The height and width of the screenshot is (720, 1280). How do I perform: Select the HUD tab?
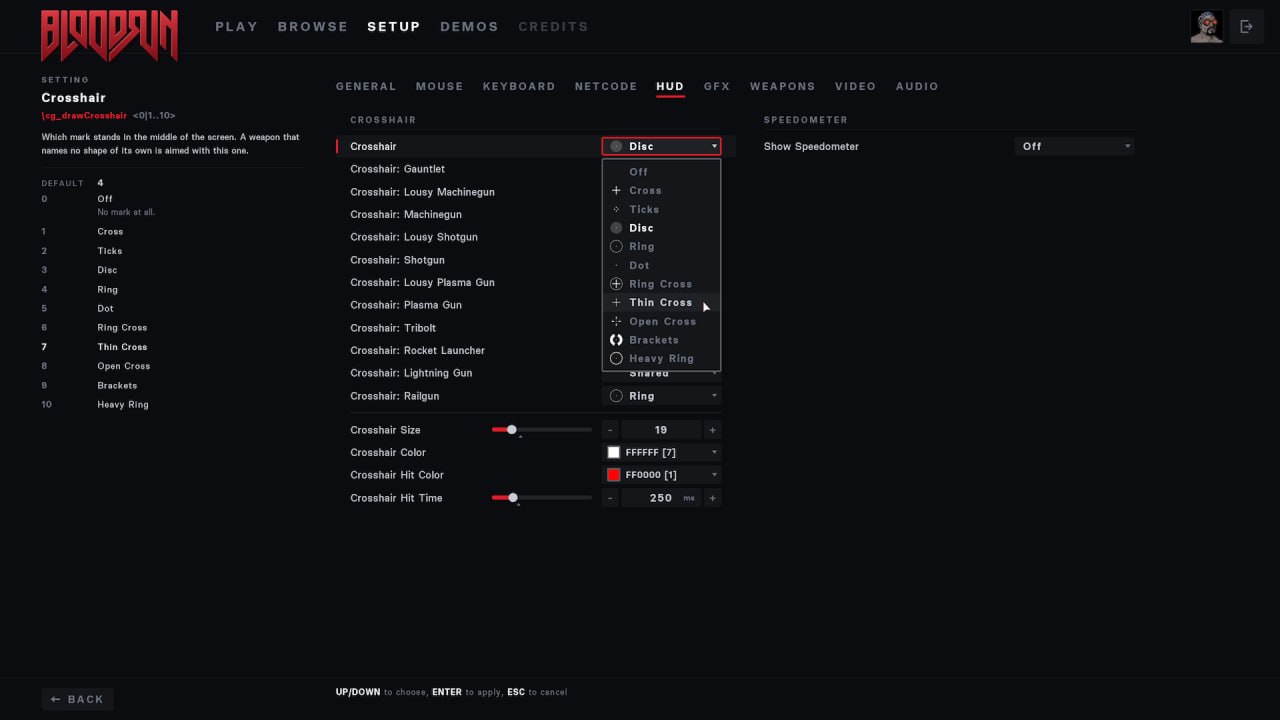point(670,87)
